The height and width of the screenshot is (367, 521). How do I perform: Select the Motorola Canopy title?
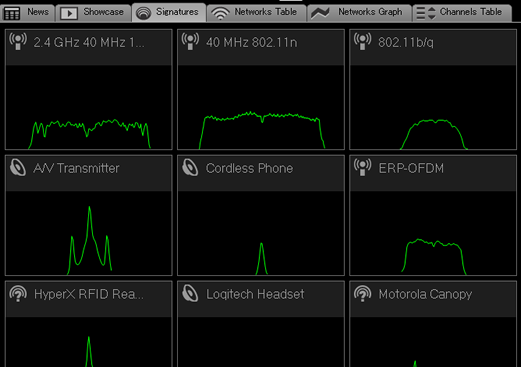[x=425, y=294]
